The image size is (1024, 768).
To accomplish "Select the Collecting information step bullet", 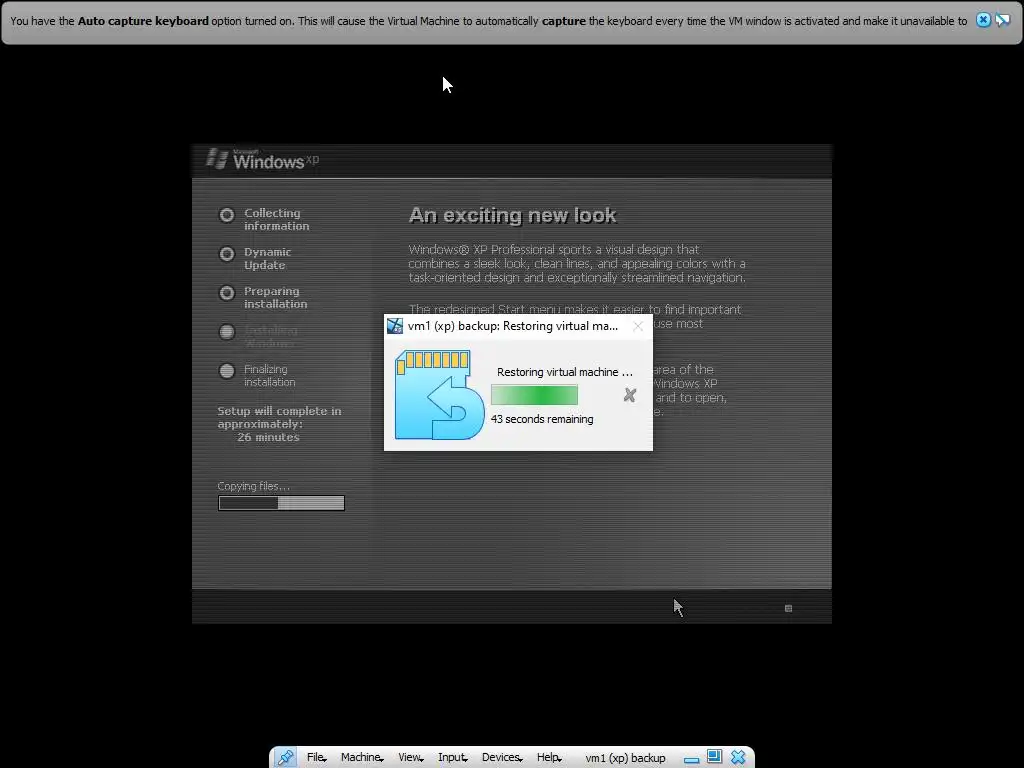I will 227,215.
